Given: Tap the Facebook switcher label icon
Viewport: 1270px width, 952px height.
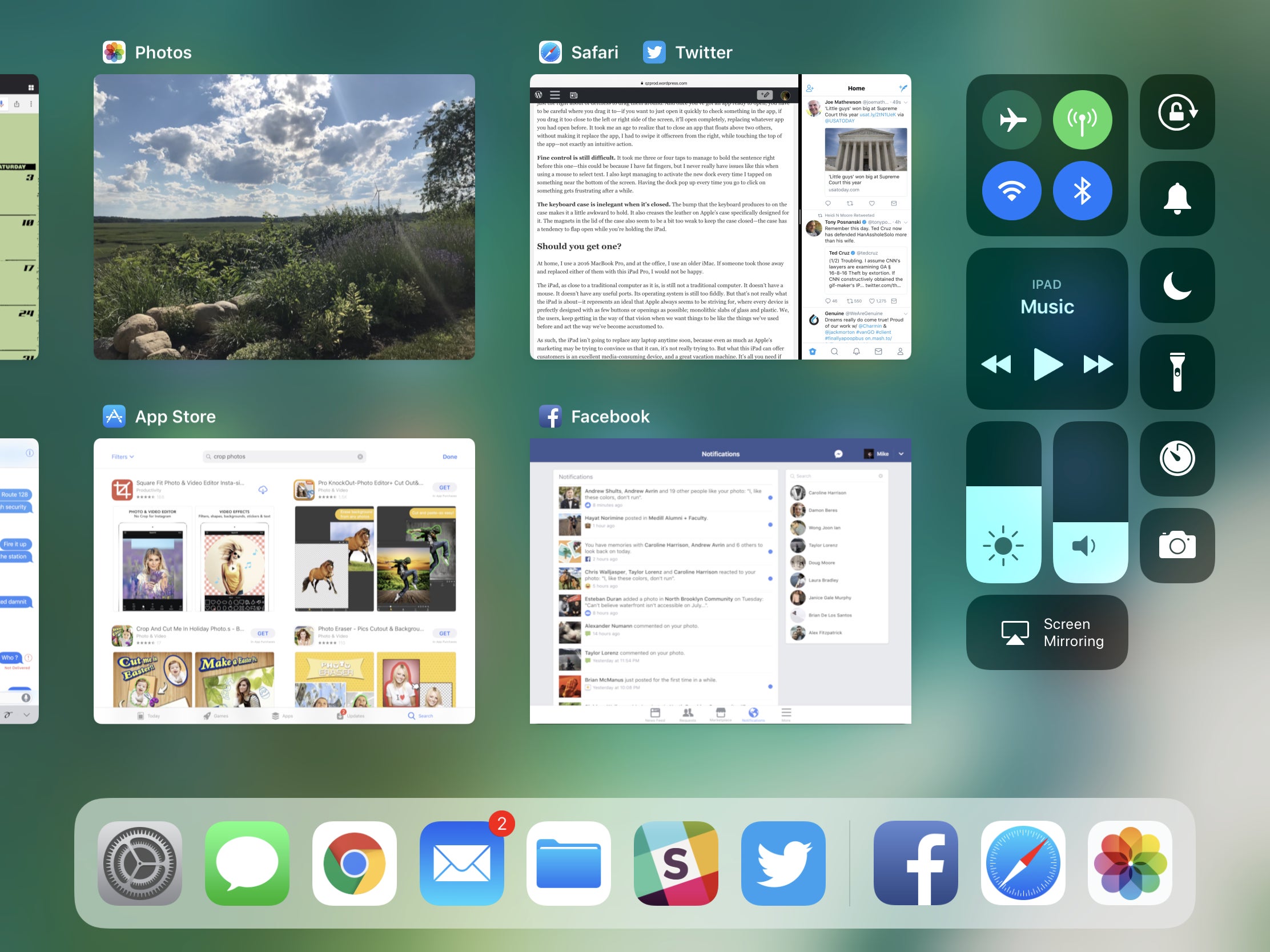Looking at the screenshot, I should [x=550, y=416].
